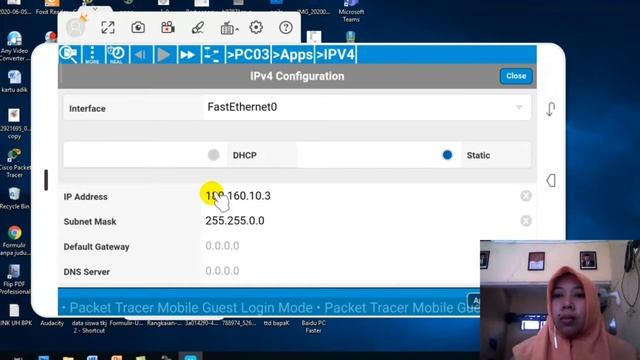This screenshot has height=360, width=640.
Task: Start screen recording with the video camera icon
Action: coord(168,28)
